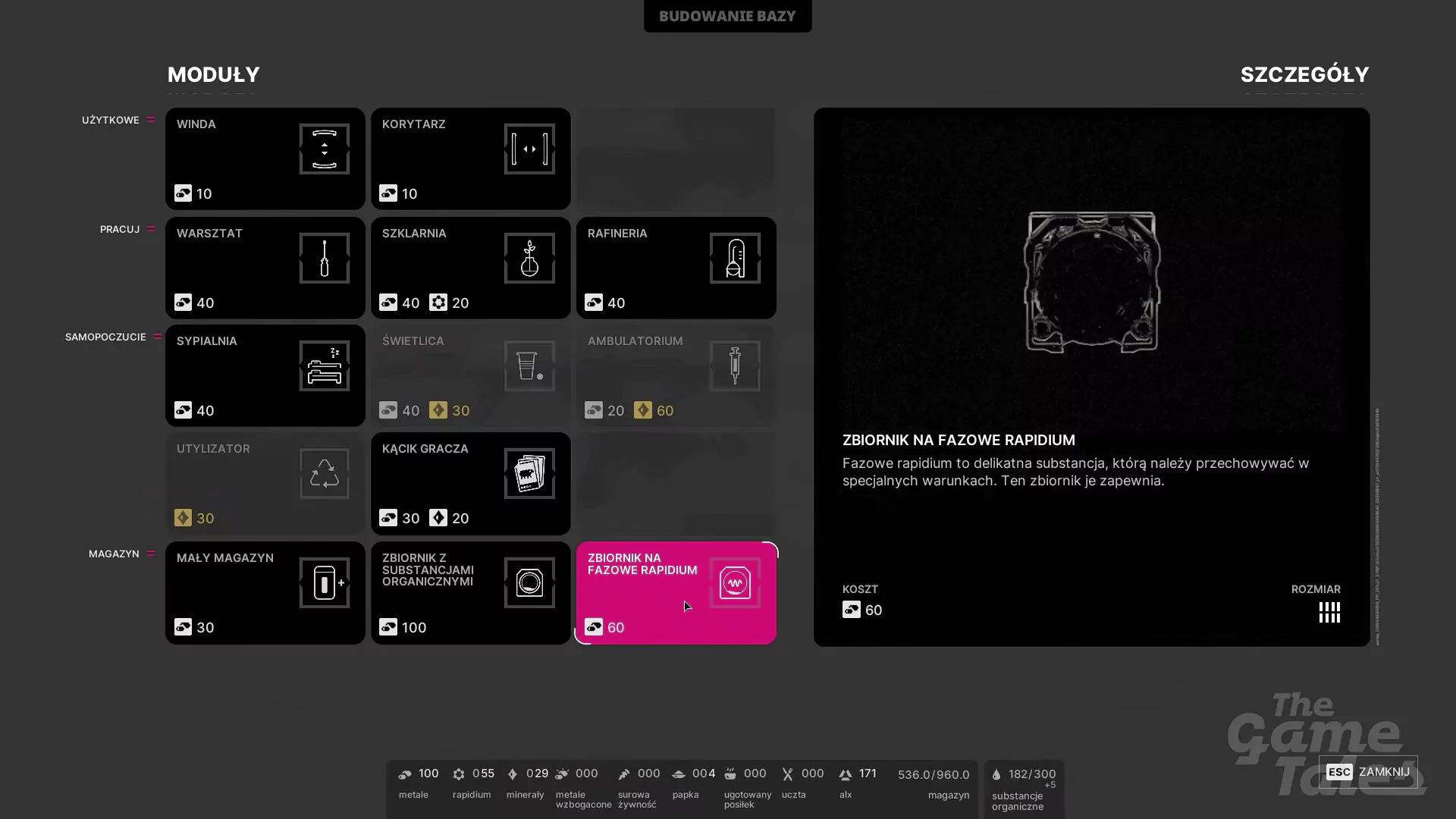Toggle the Magazyn category marker
The image size is (1456, 819).
point(151,554)
